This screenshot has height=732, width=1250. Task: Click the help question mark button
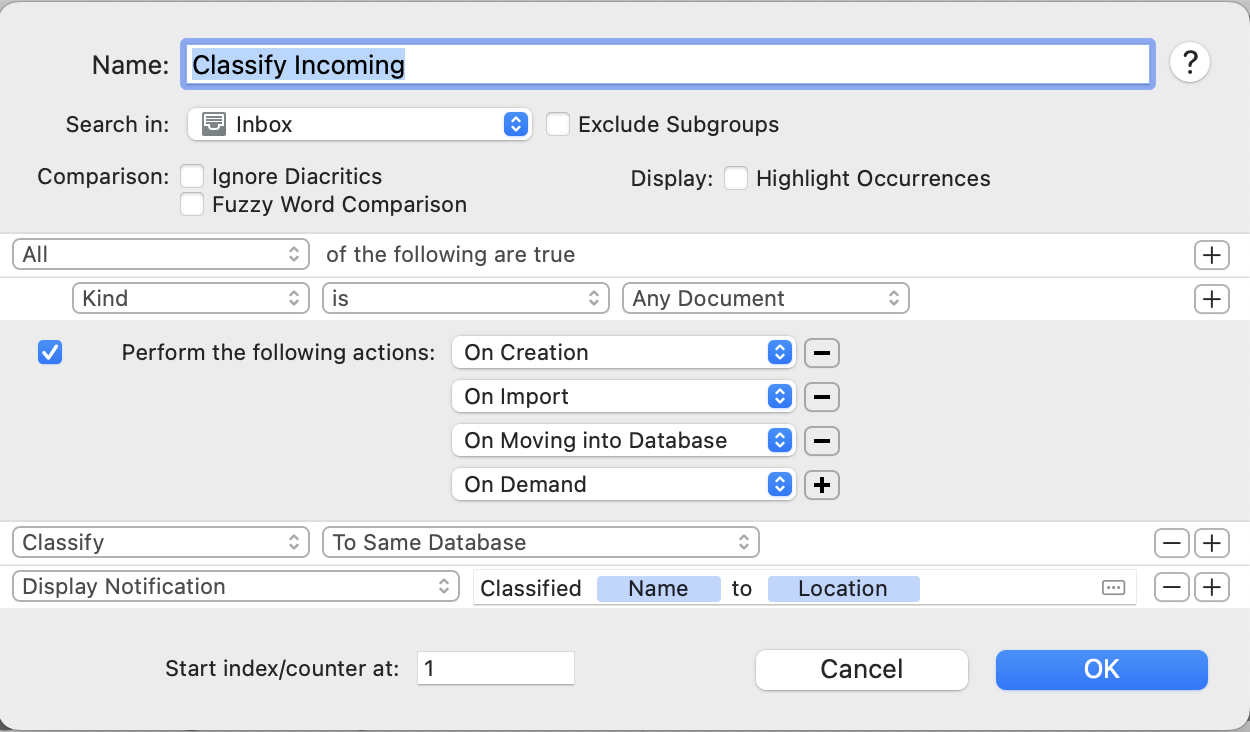(1189, 64)
